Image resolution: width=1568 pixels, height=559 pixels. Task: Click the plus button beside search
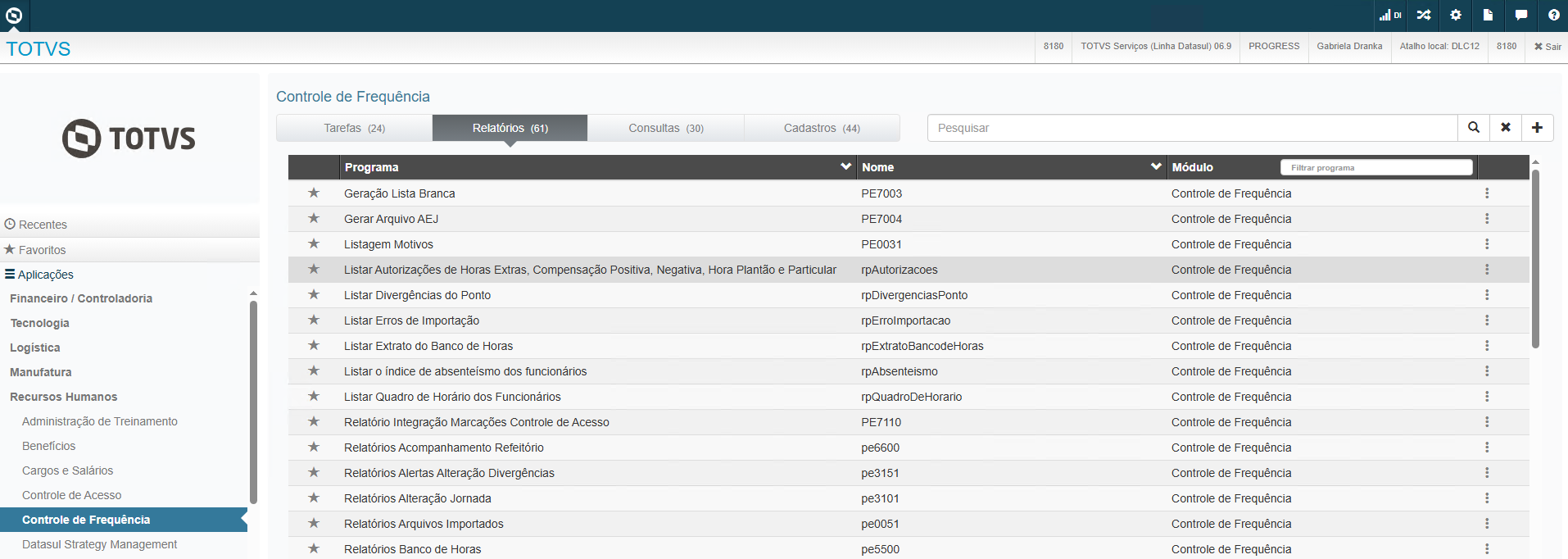pos(1538,128)
